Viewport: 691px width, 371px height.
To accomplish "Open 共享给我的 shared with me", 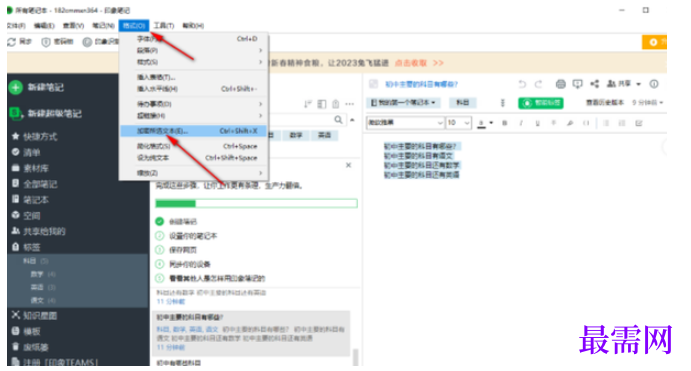I will (39, 231).
